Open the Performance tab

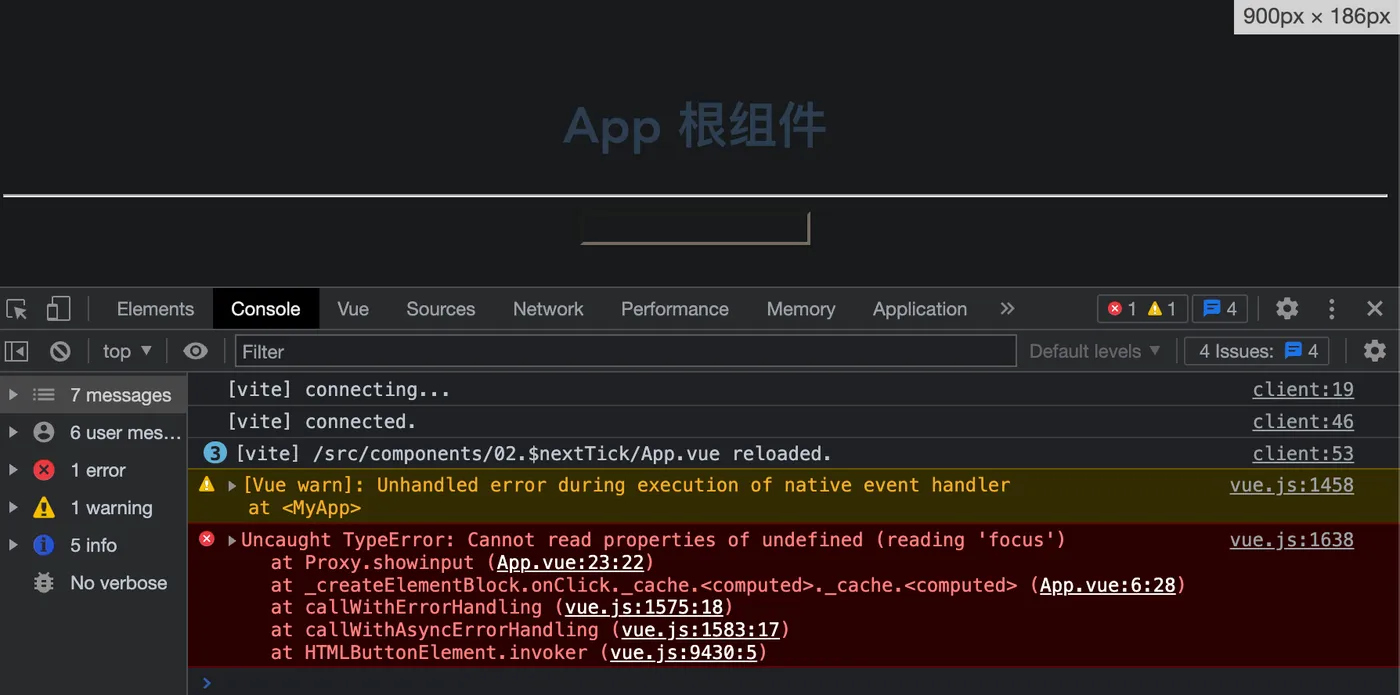click(674, 309)
